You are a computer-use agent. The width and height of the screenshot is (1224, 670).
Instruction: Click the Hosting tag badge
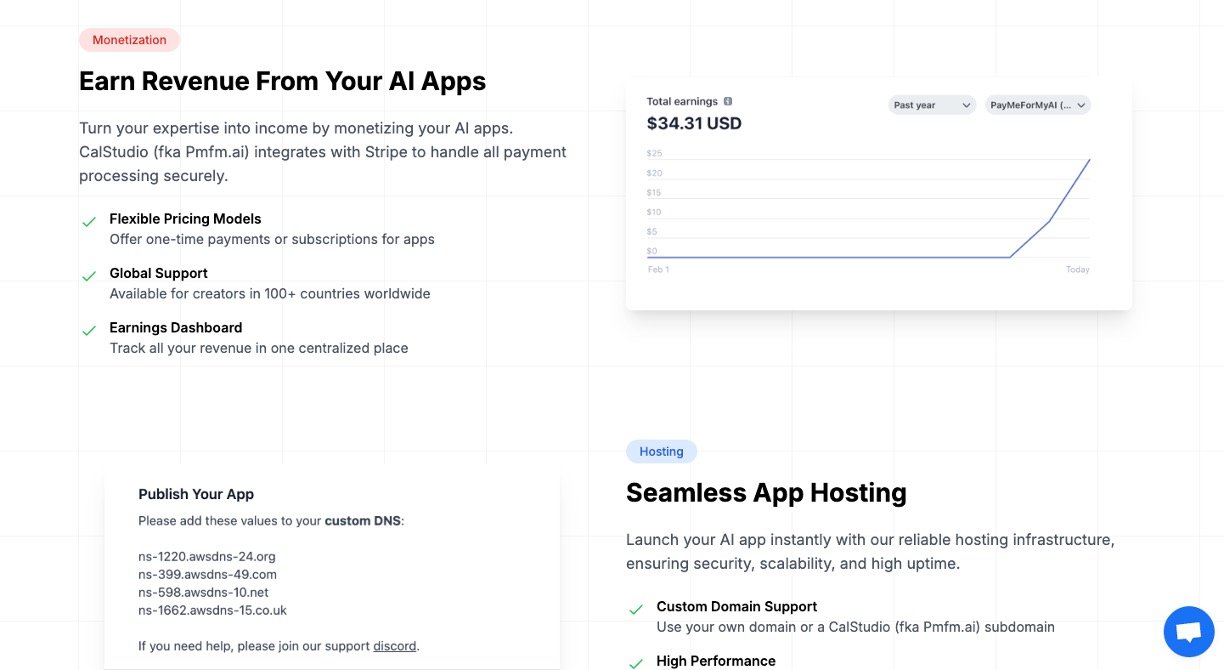pos(661,451)
